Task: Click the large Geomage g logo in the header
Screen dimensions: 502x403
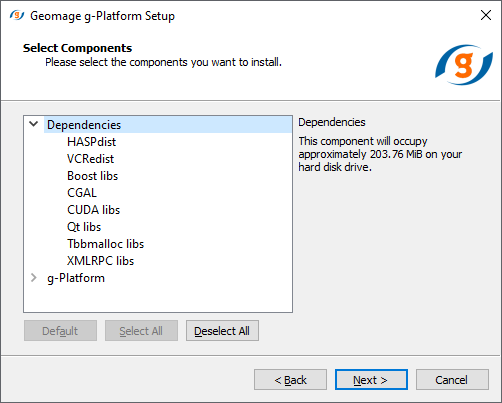Action: [464, 65]
